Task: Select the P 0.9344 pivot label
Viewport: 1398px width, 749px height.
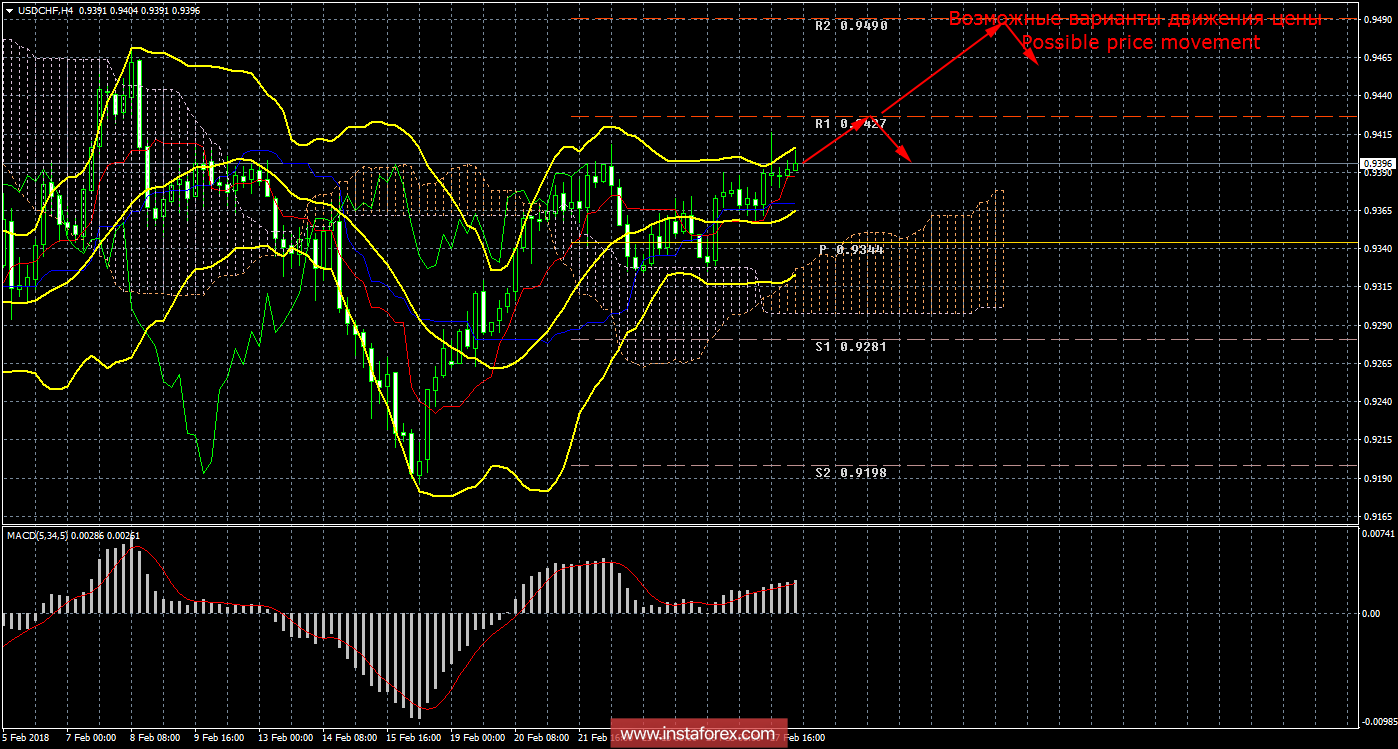Action: pos(850,249)
